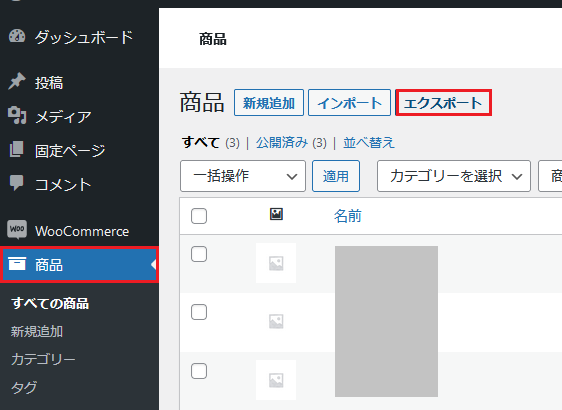Screen dimensions: 562x410
Task: Click the WooCommerce Woo logo icon
Action: click(x=17, y=229)
